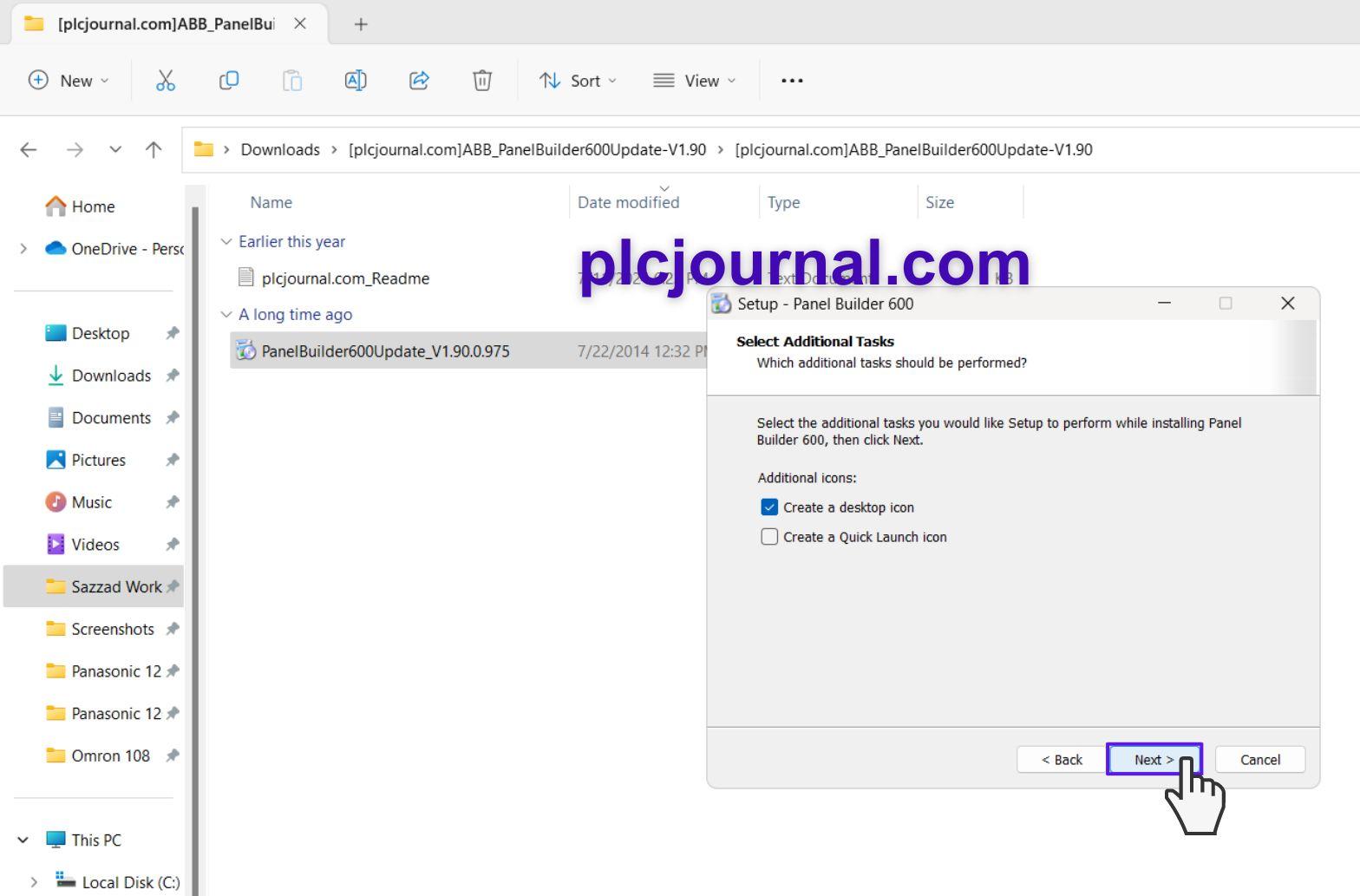Viewport: 1360px width, 896px height.
Task: Sort by the Type column header
Action: coord(783,202)
